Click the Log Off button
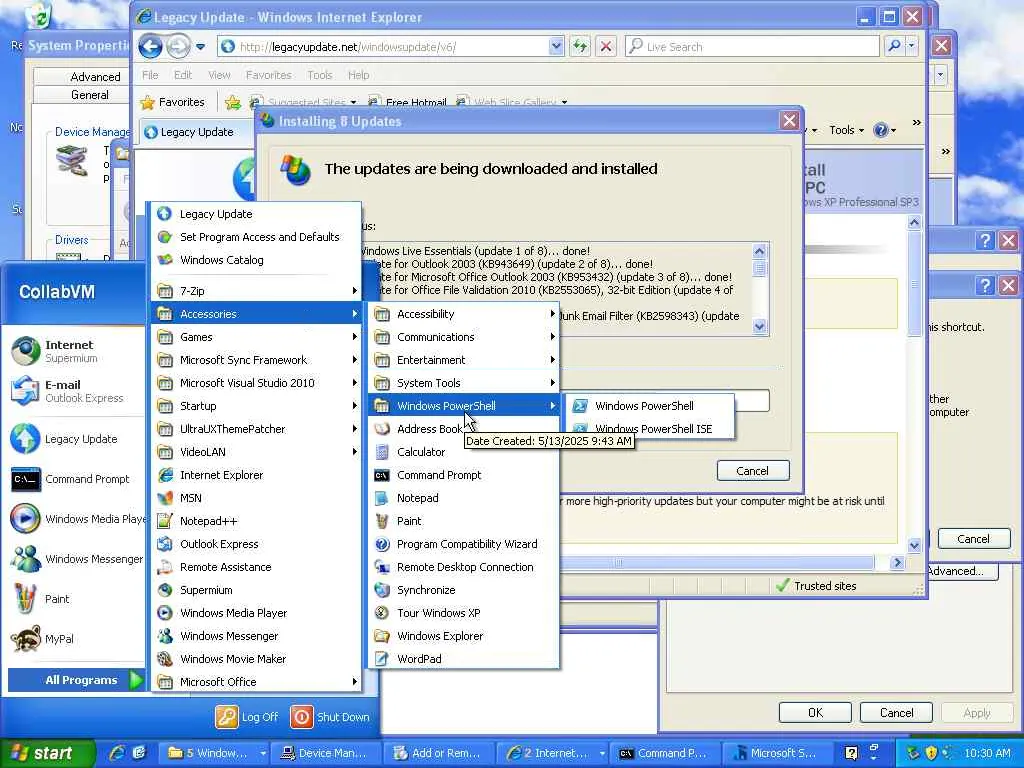 click(247, 717)
